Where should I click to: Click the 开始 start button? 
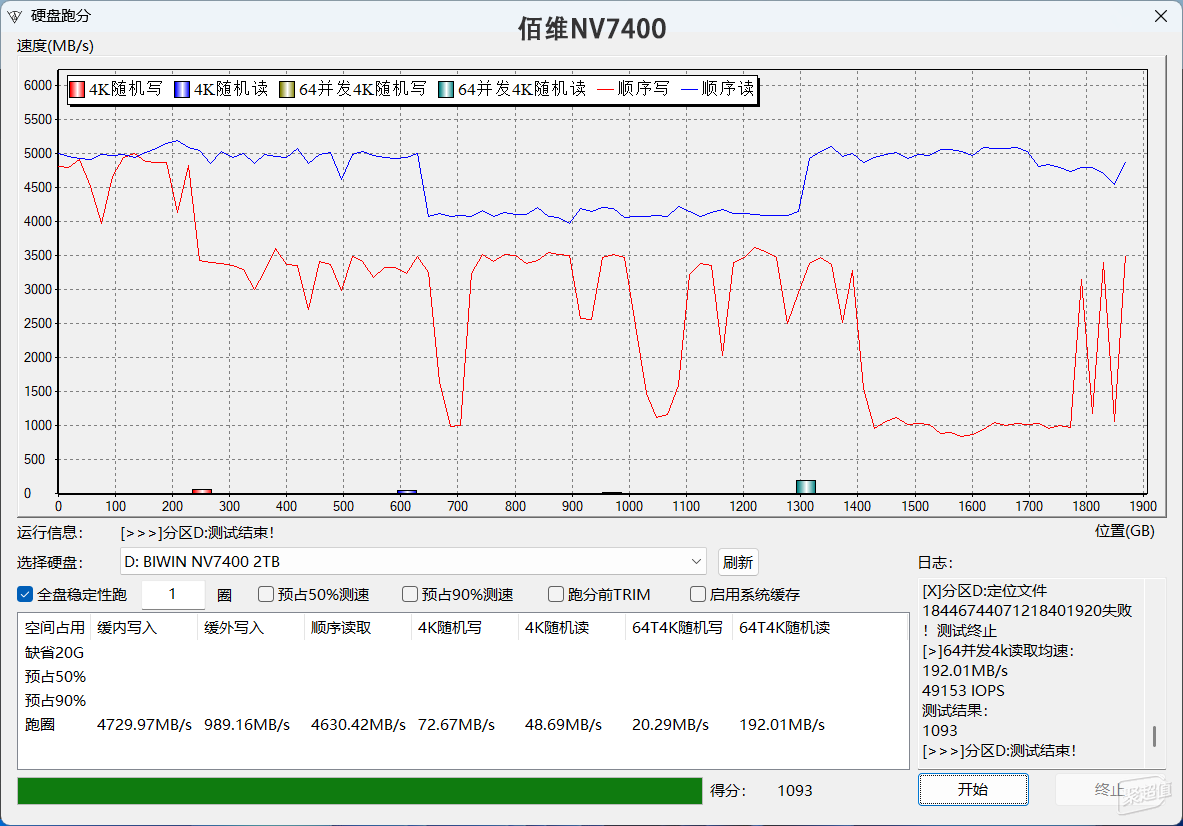[x=973, y=790]
